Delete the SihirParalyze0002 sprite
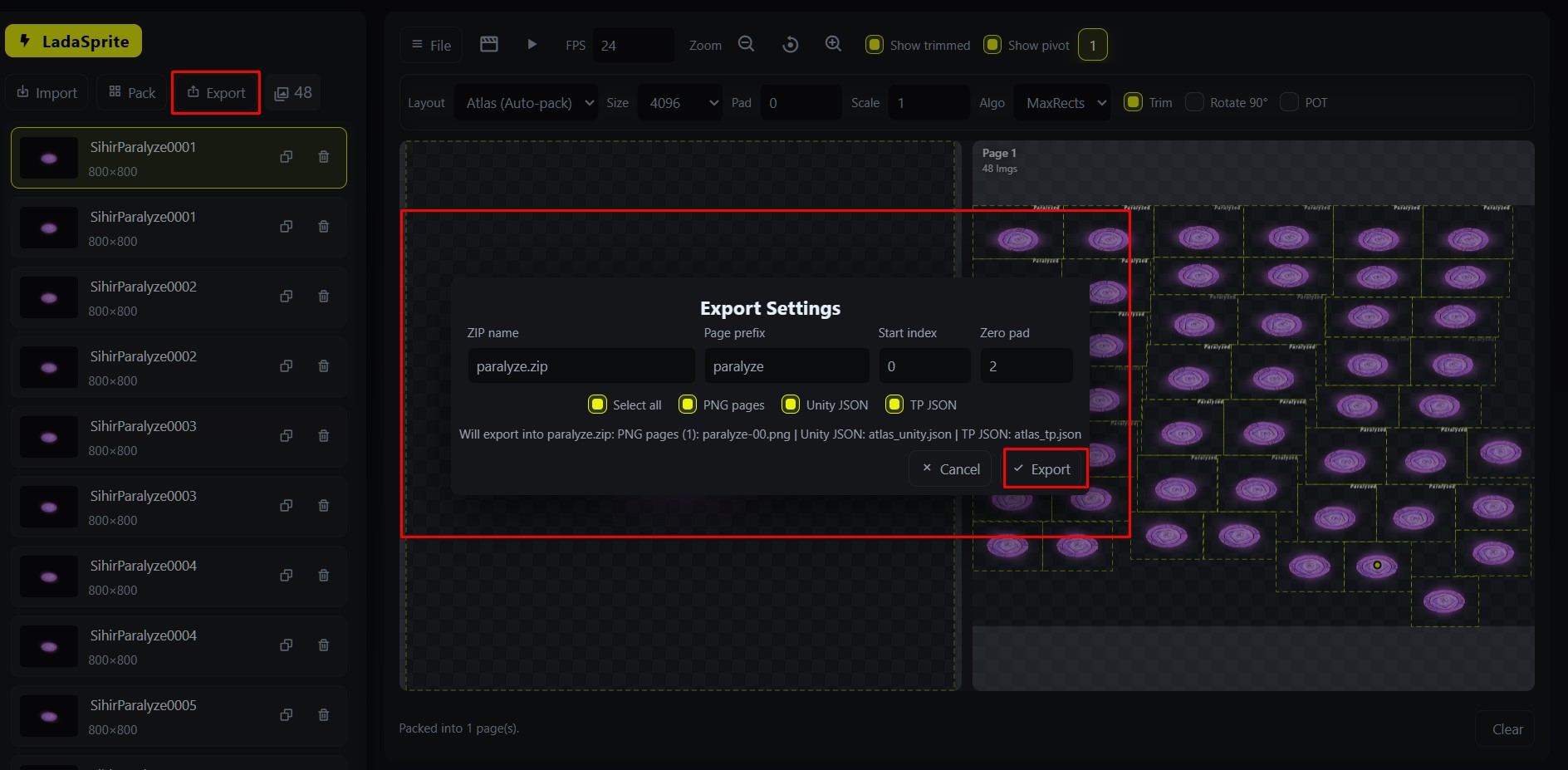The height and width of the screenshot is (770, 1568). click(x=324, y=297)
